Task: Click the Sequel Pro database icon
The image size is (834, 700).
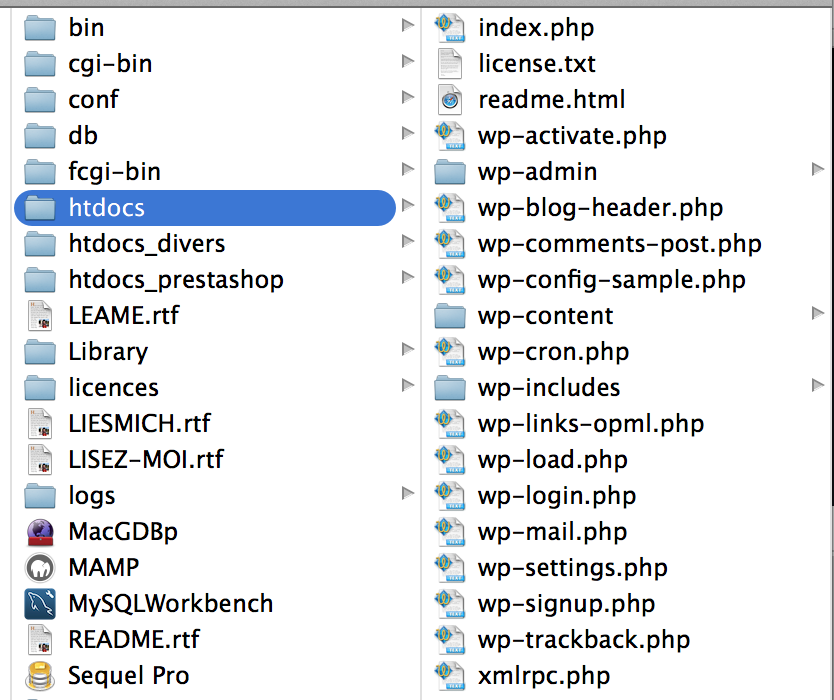Action: coord(40,676)
